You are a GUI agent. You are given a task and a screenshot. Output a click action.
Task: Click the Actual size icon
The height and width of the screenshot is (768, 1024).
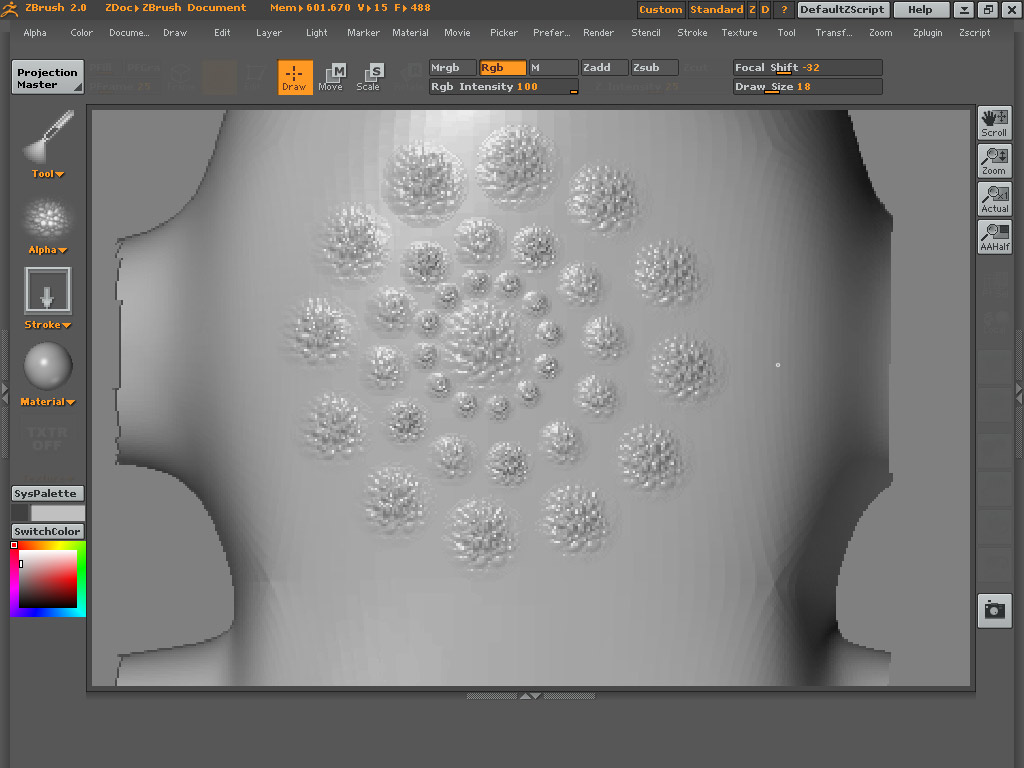[994, 199]
